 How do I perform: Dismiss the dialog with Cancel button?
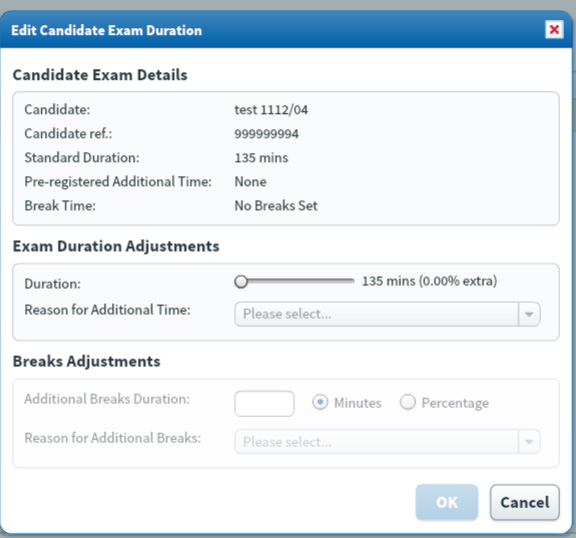point(525,502)
